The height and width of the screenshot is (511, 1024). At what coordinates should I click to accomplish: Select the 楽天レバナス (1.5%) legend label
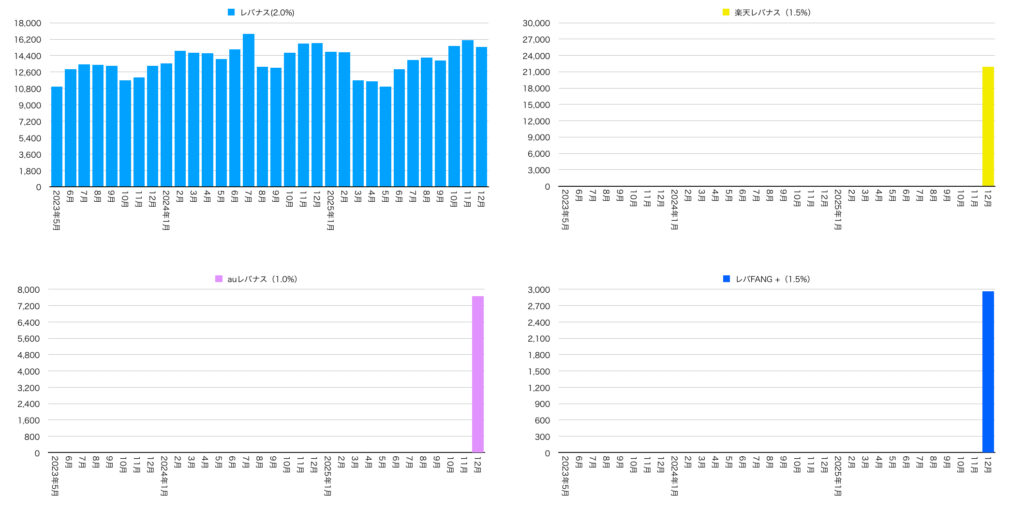[x=774, y=12]
